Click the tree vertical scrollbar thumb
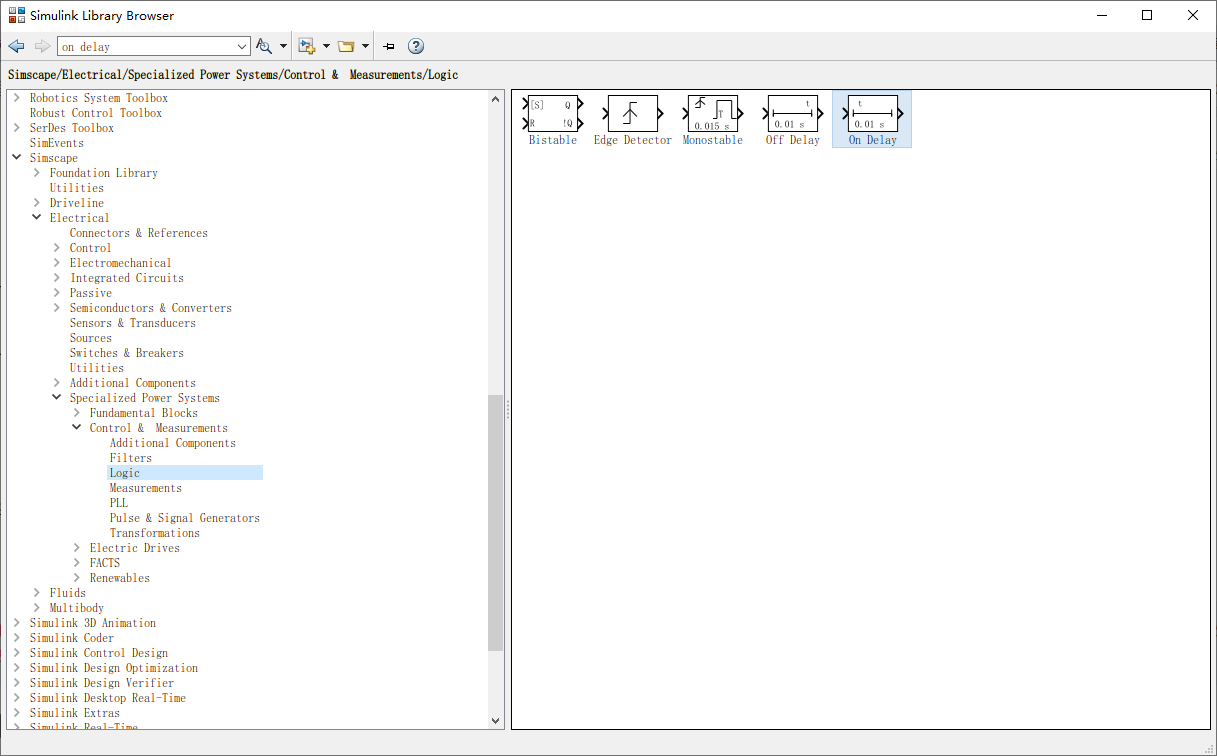Screen dimensions: 1217x756 tap(496, 523)
